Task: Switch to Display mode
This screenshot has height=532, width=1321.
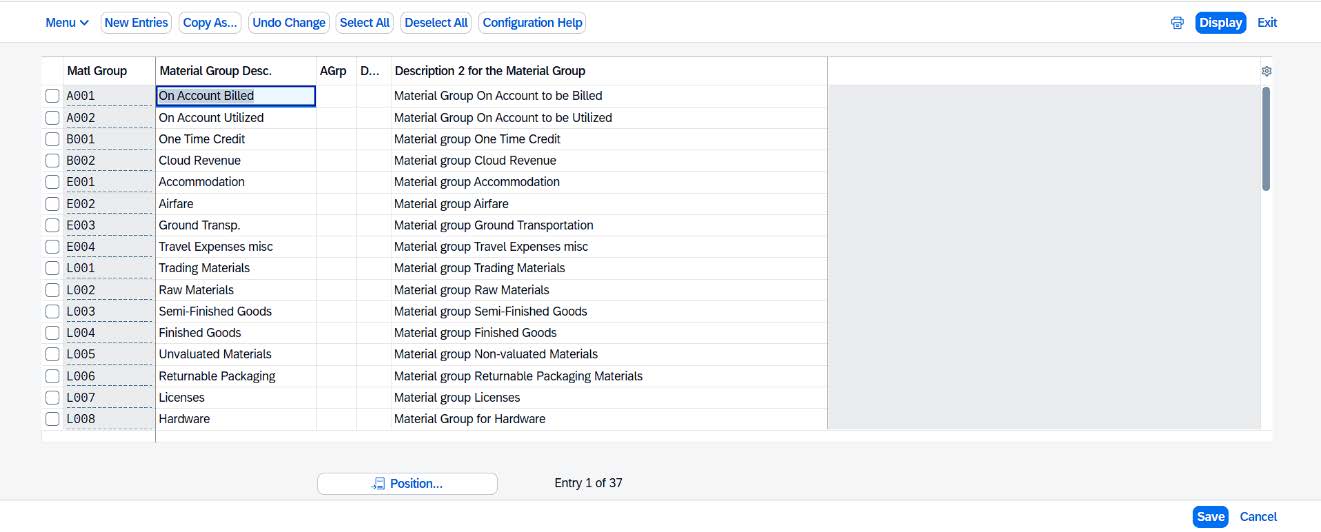Action: pos(1220,23)
